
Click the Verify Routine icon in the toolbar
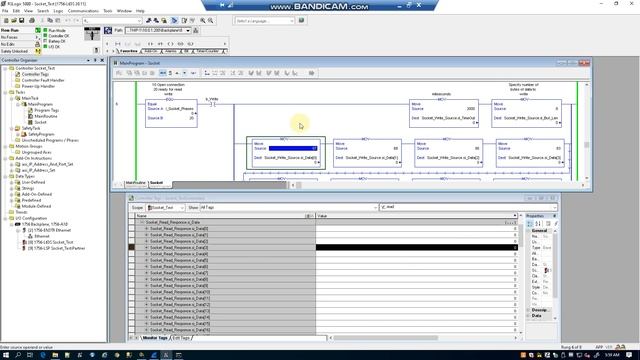[184, 20]
